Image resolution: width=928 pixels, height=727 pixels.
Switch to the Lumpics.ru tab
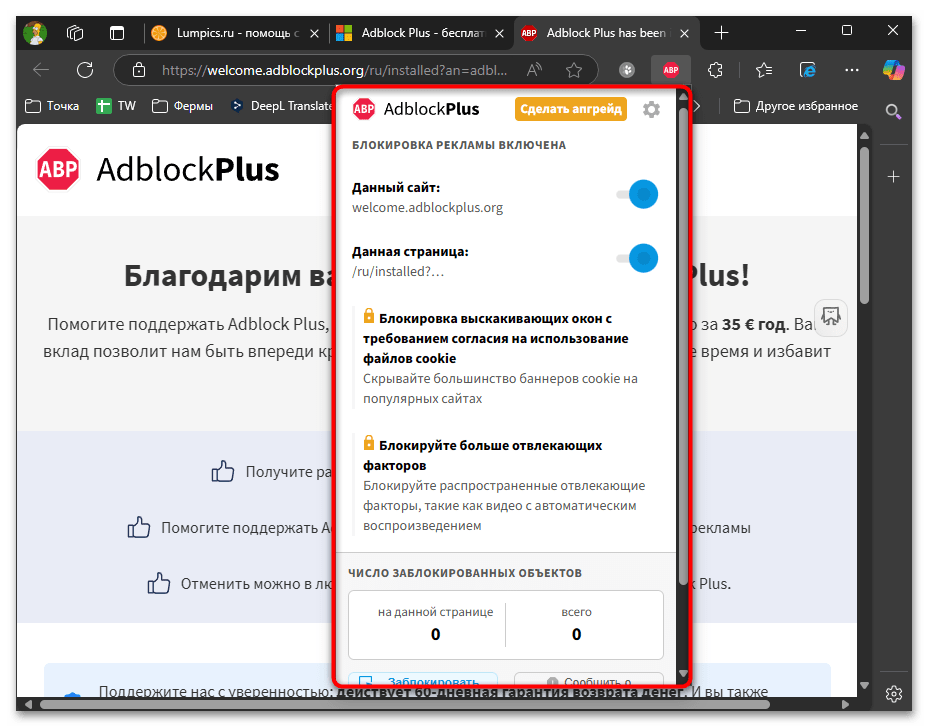tap(235, 33)
